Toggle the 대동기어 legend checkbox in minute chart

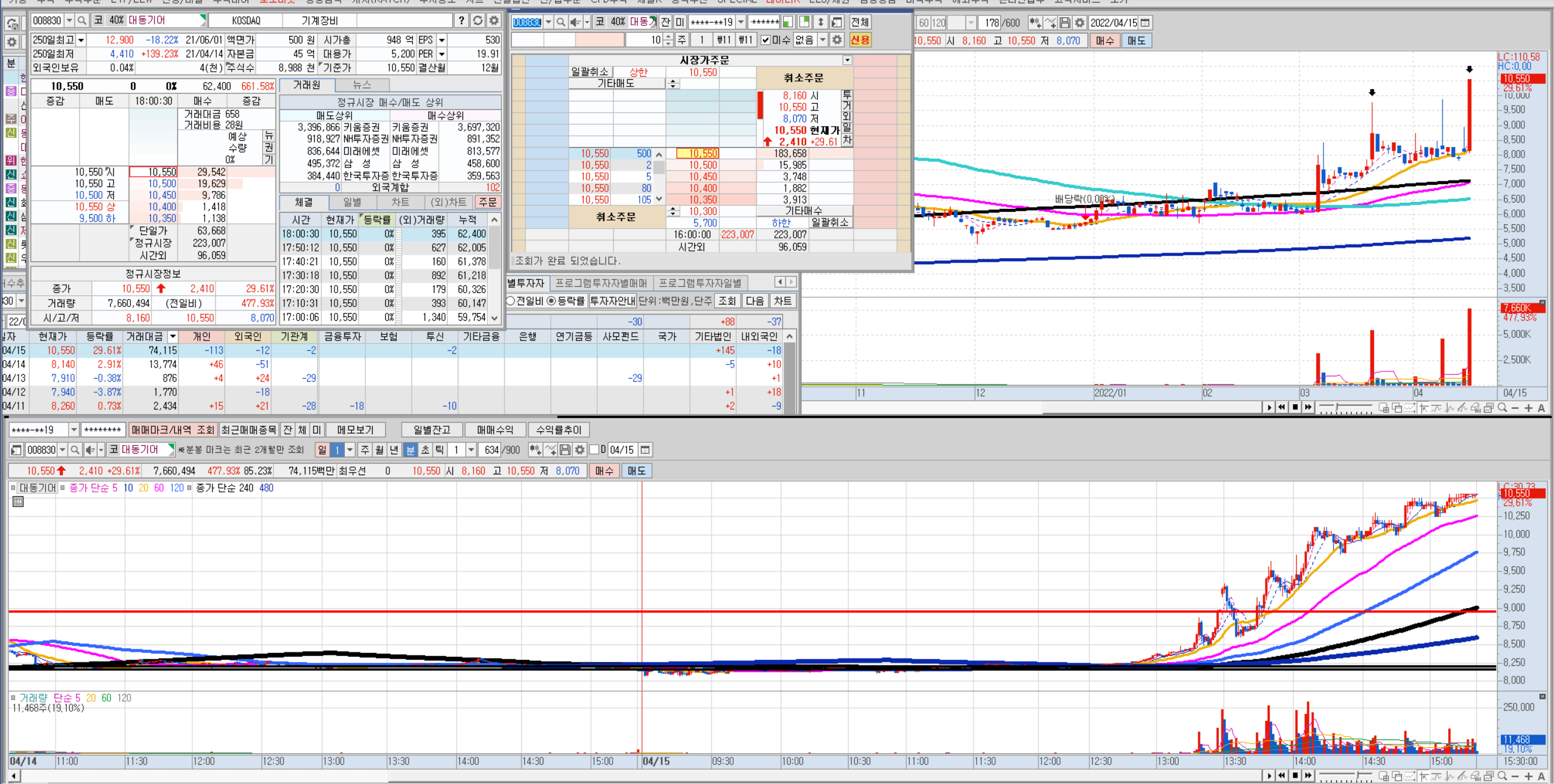click(13, 488)
